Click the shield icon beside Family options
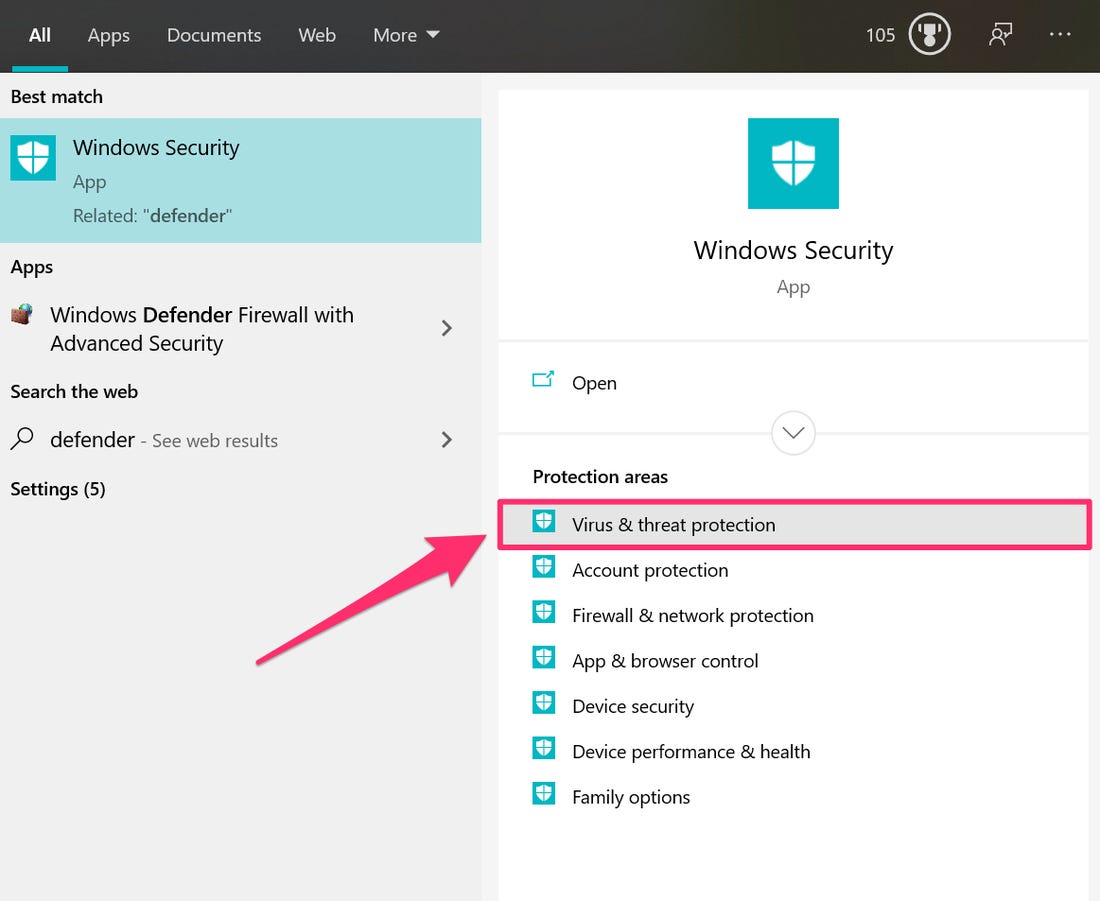 [x=544, y=794]
